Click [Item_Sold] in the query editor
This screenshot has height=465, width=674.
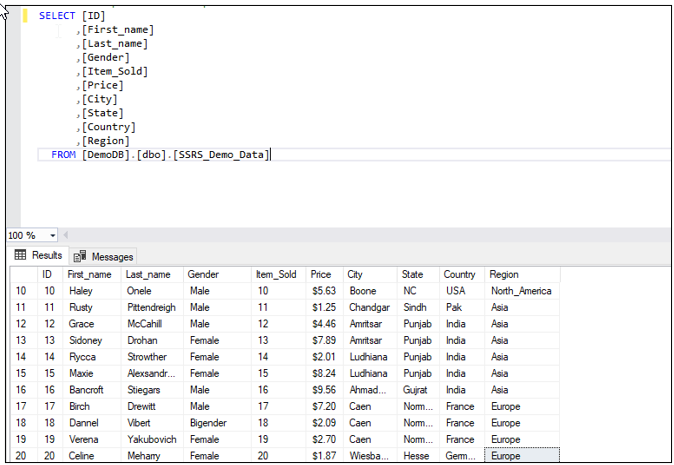point(115,71)
